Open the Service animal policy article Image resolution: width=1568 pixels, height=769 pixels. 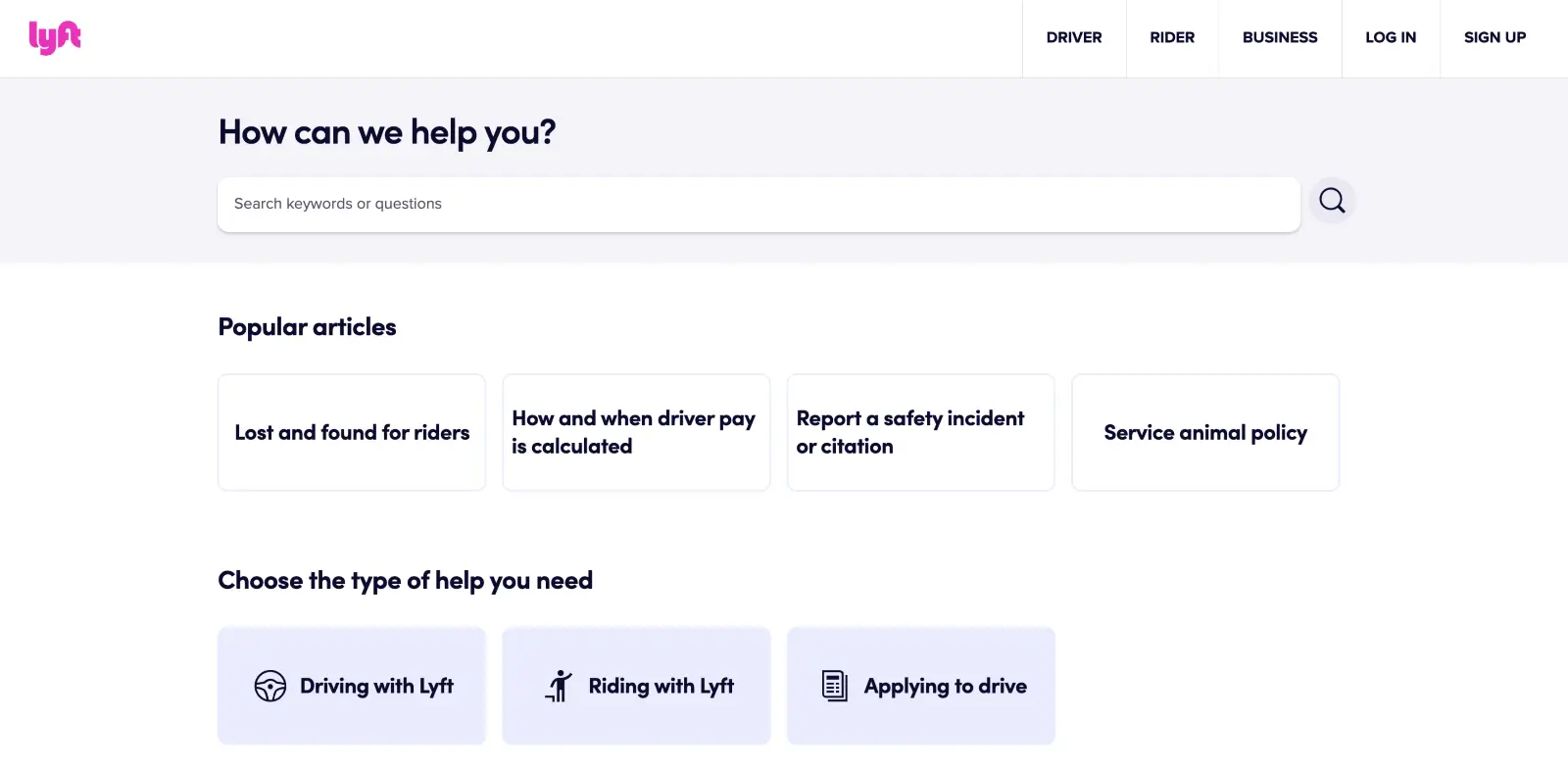click(1204, 432)
